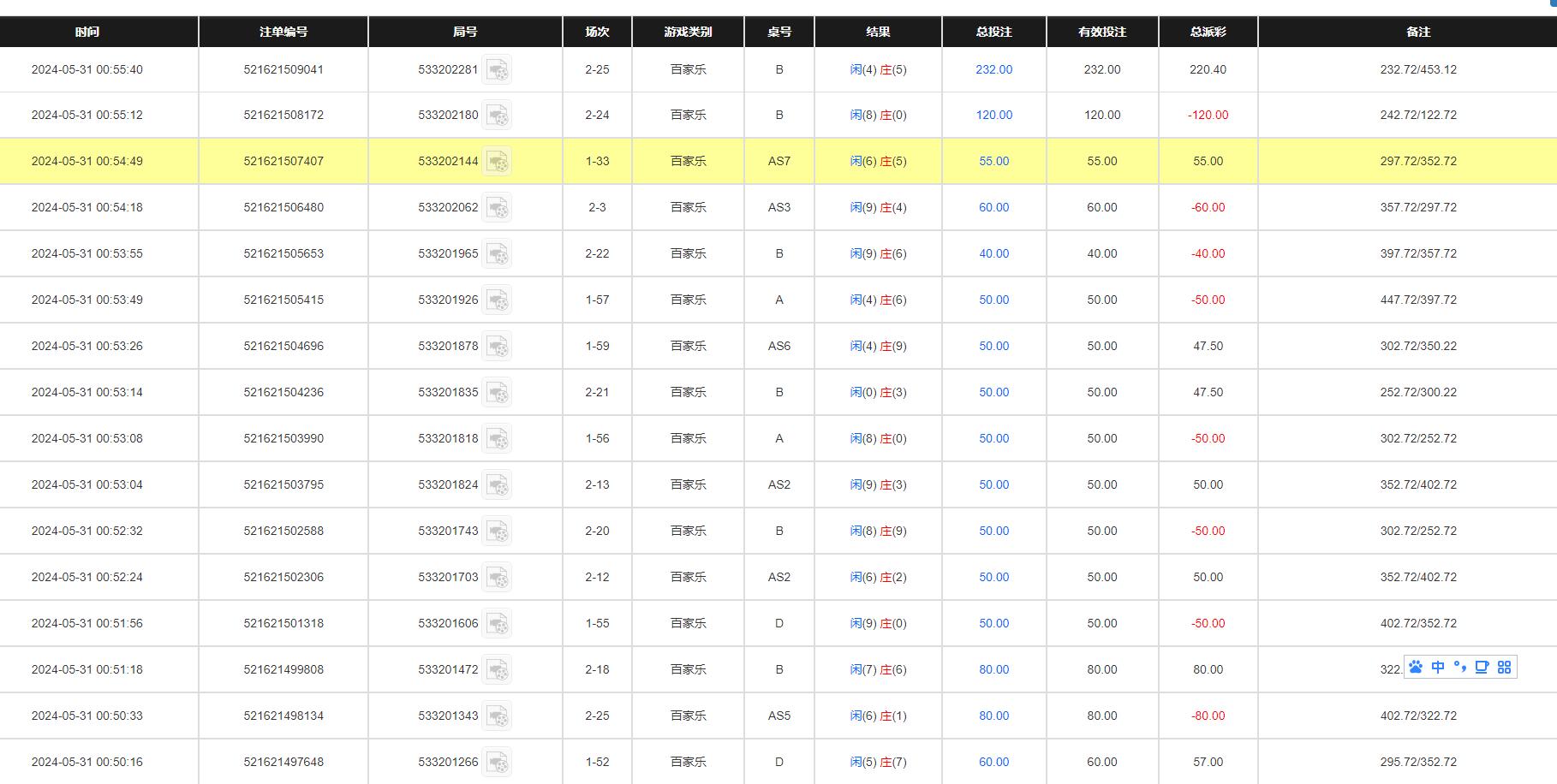Toggle the IME soft keyboard icon
1557x784 pixels.
(1482, 667)
